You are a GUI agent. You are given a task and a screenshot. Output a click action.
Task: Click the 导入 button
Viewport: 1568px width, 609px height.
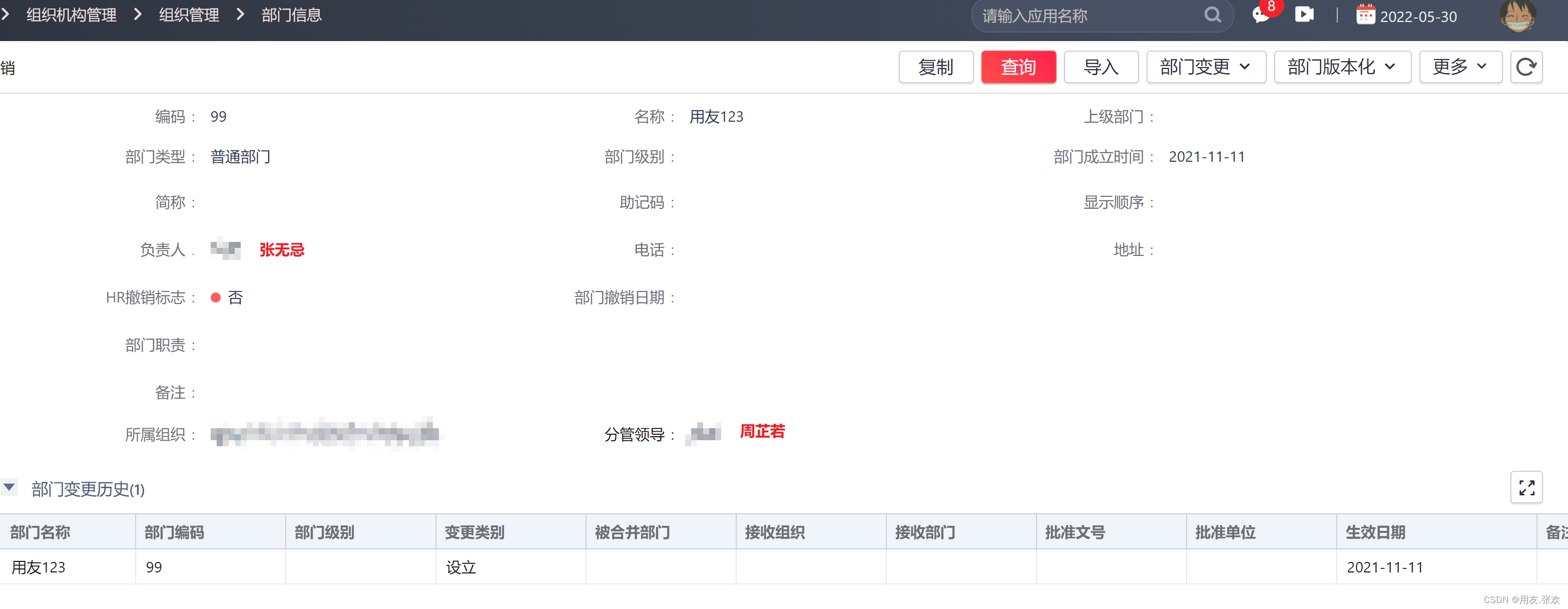point(1101,67)
